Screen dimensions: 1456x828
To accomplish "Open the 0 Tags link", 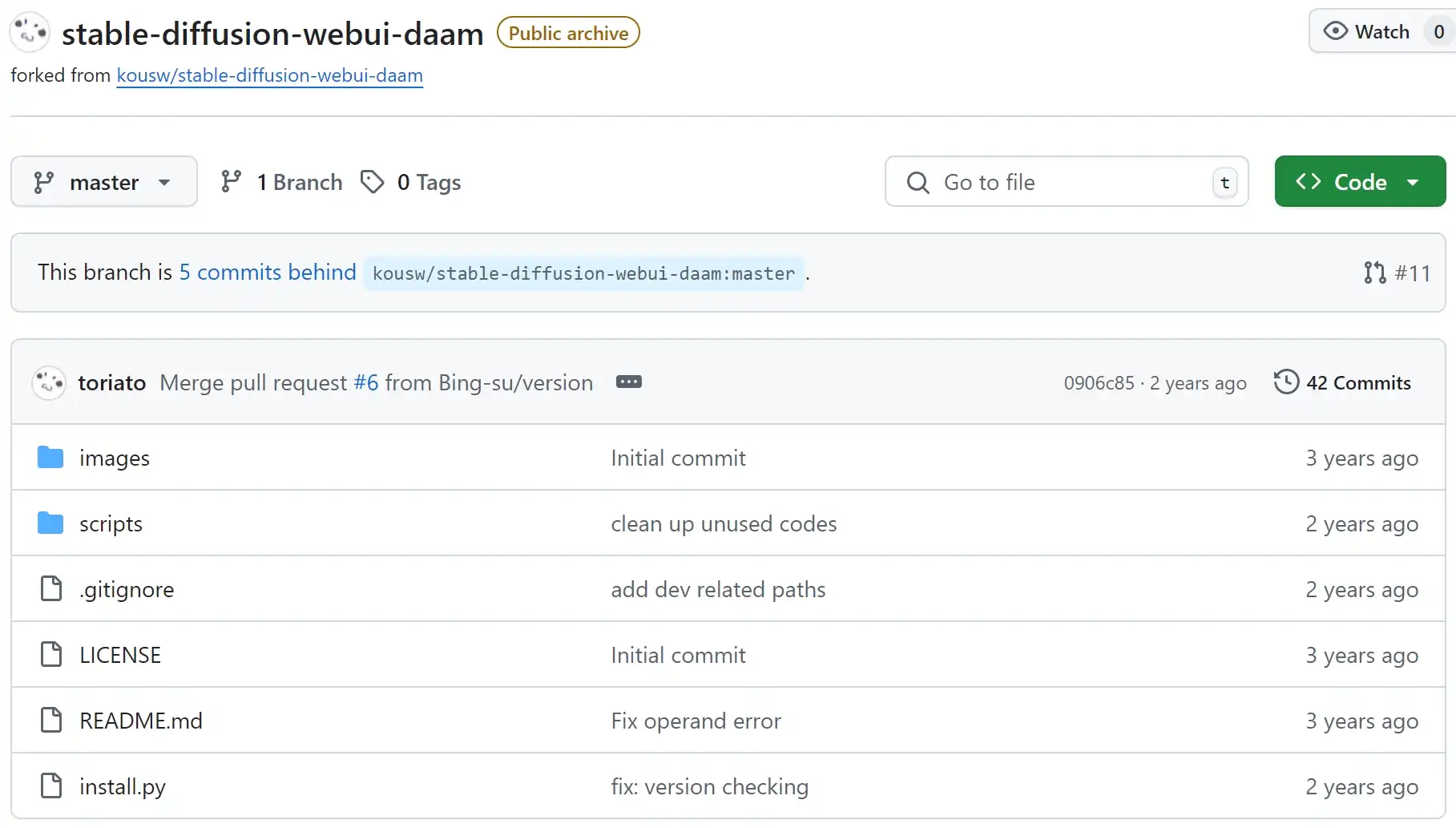I will 411,182.
